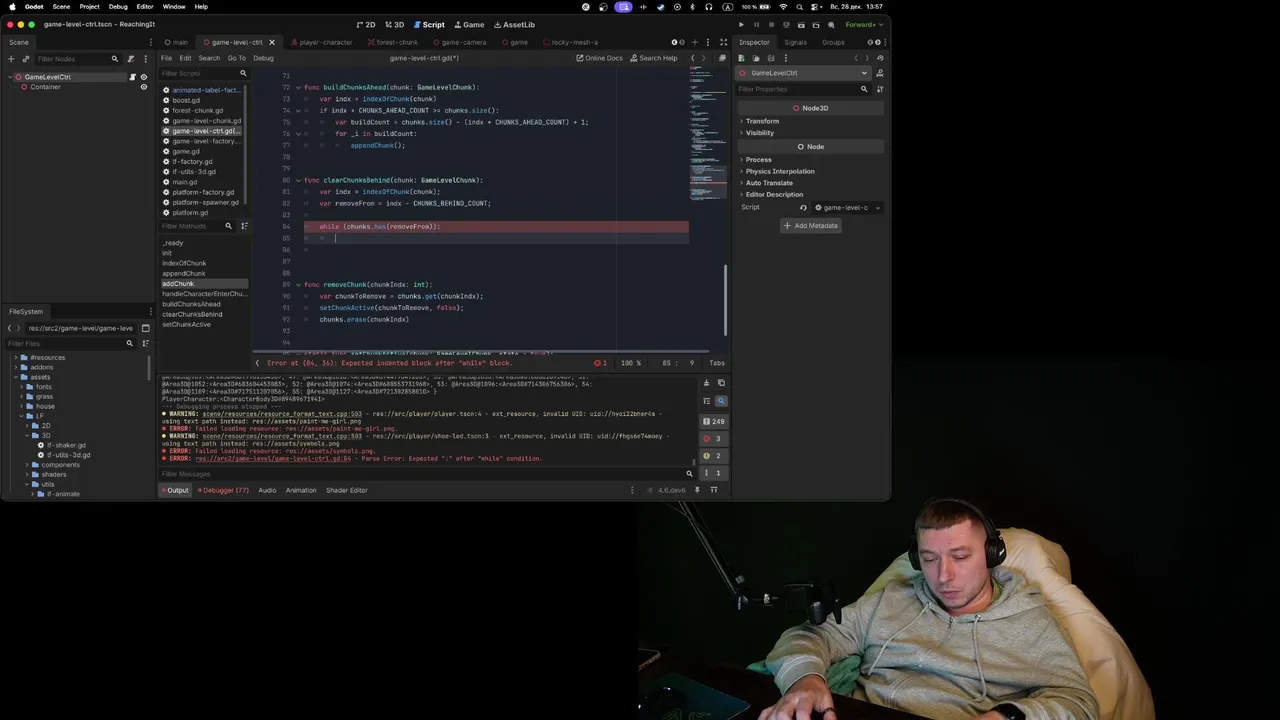Expand Physics Interpolation section

tap(779, 171)
